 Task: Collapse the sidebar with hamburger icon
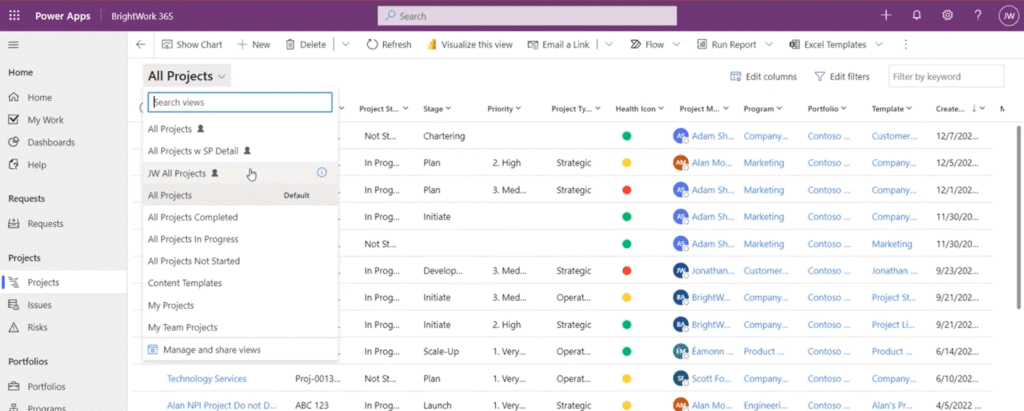14,45
